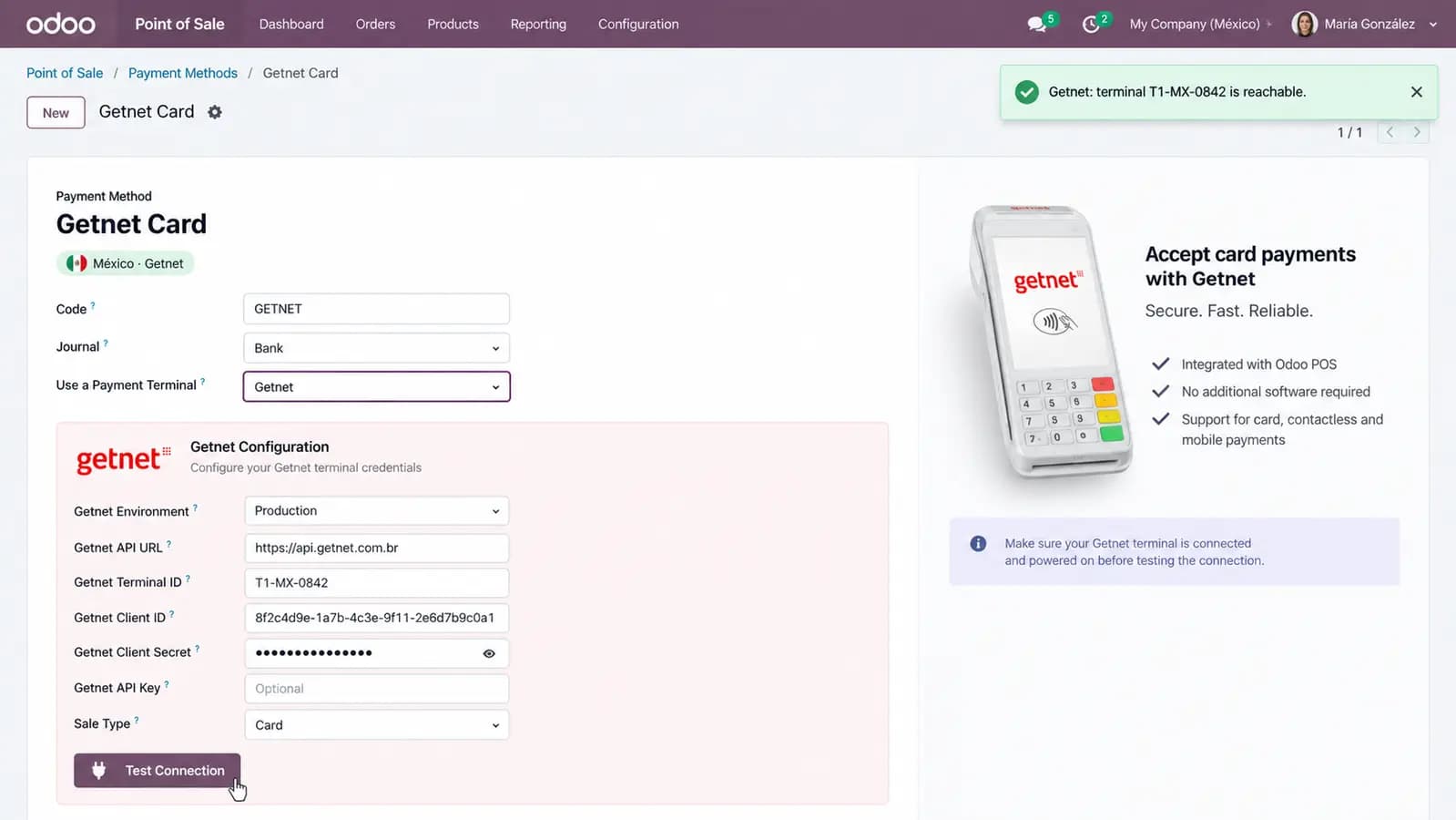1456x820 pixels.
Task: Open the Products menu
Action: [453, 25]
